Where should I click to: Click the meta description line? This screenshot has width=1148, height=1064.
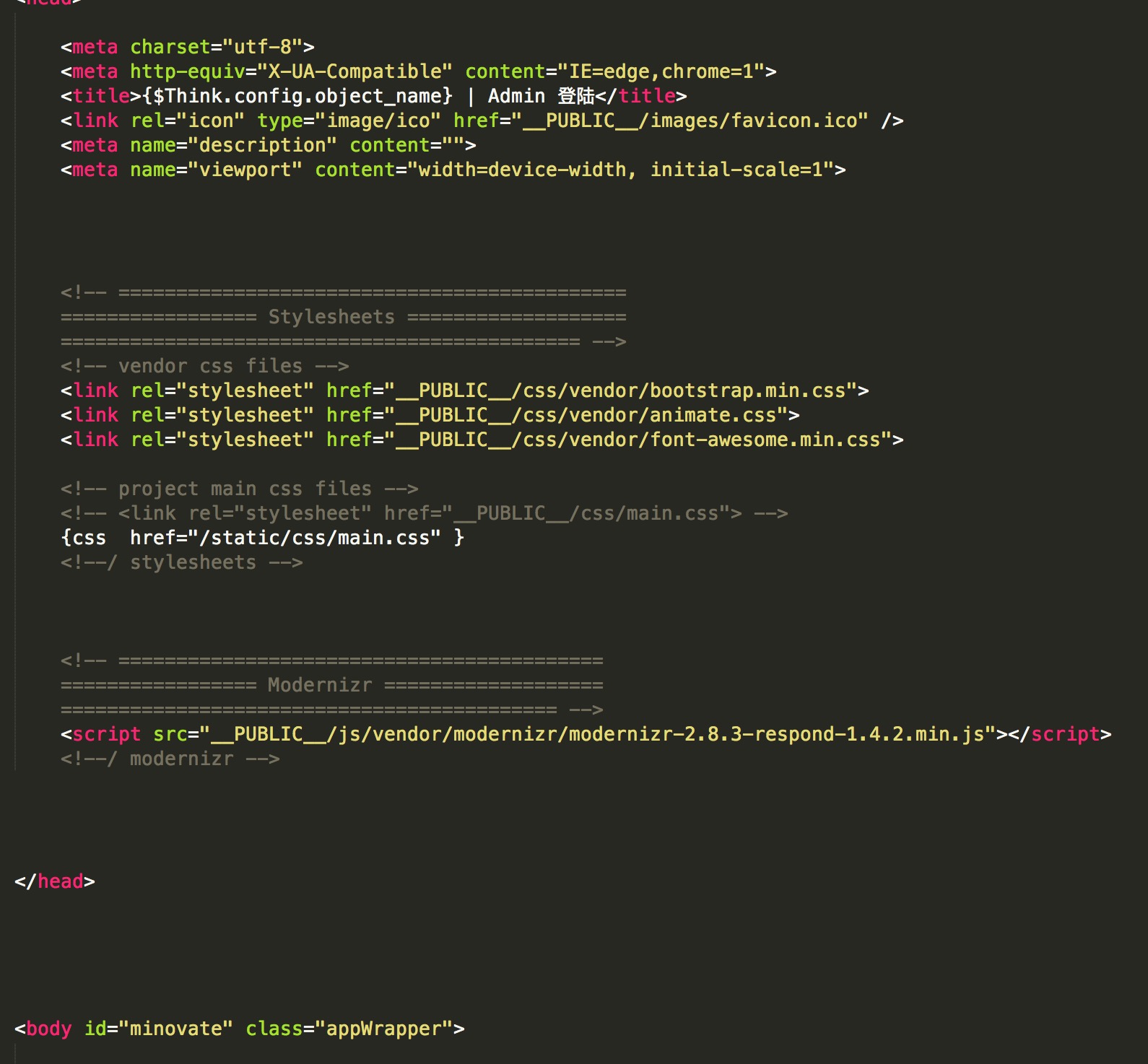(x=268, y=145)
